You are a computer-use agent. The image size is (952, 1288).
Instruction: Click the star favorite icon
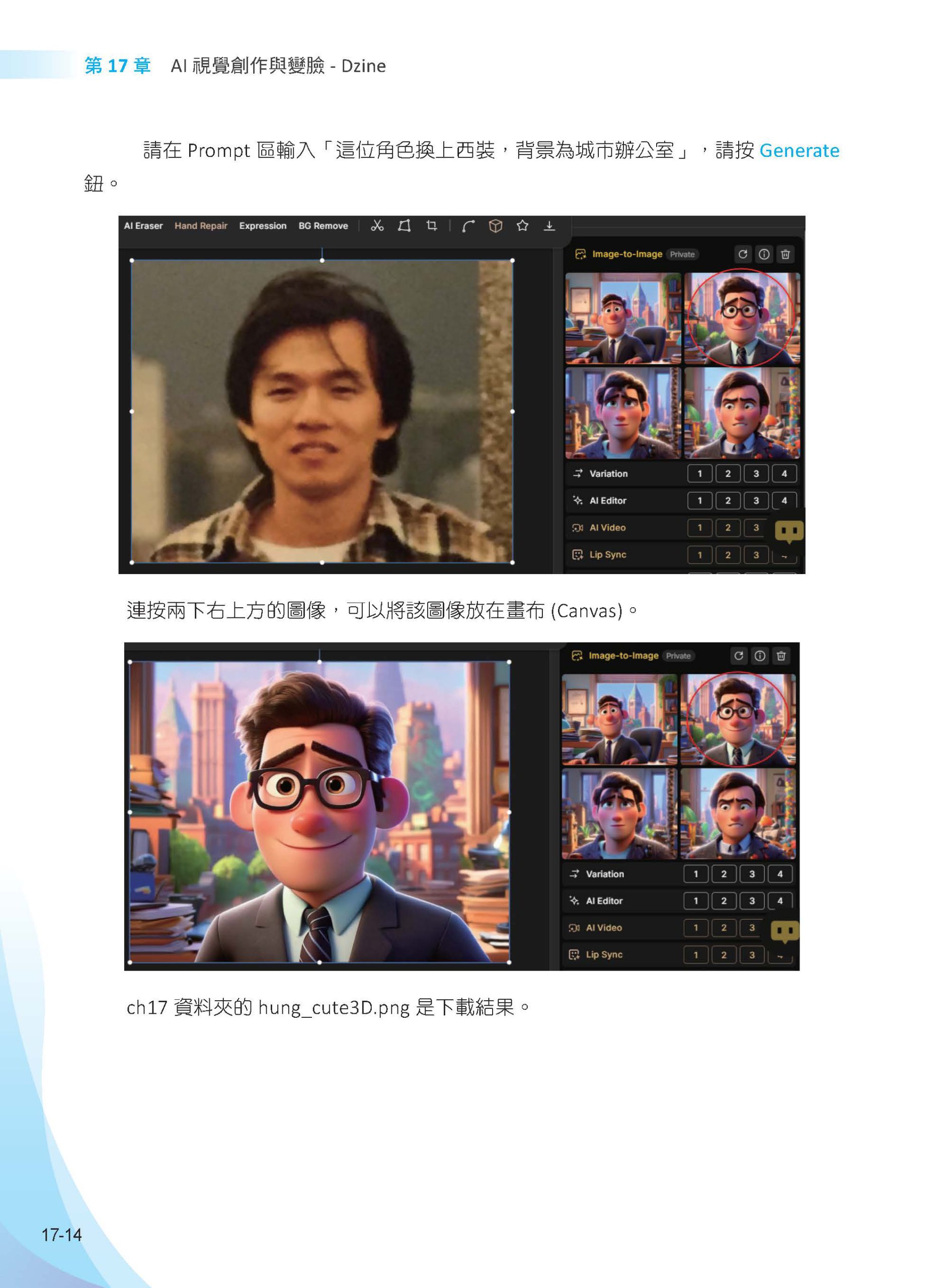(522, 226)
